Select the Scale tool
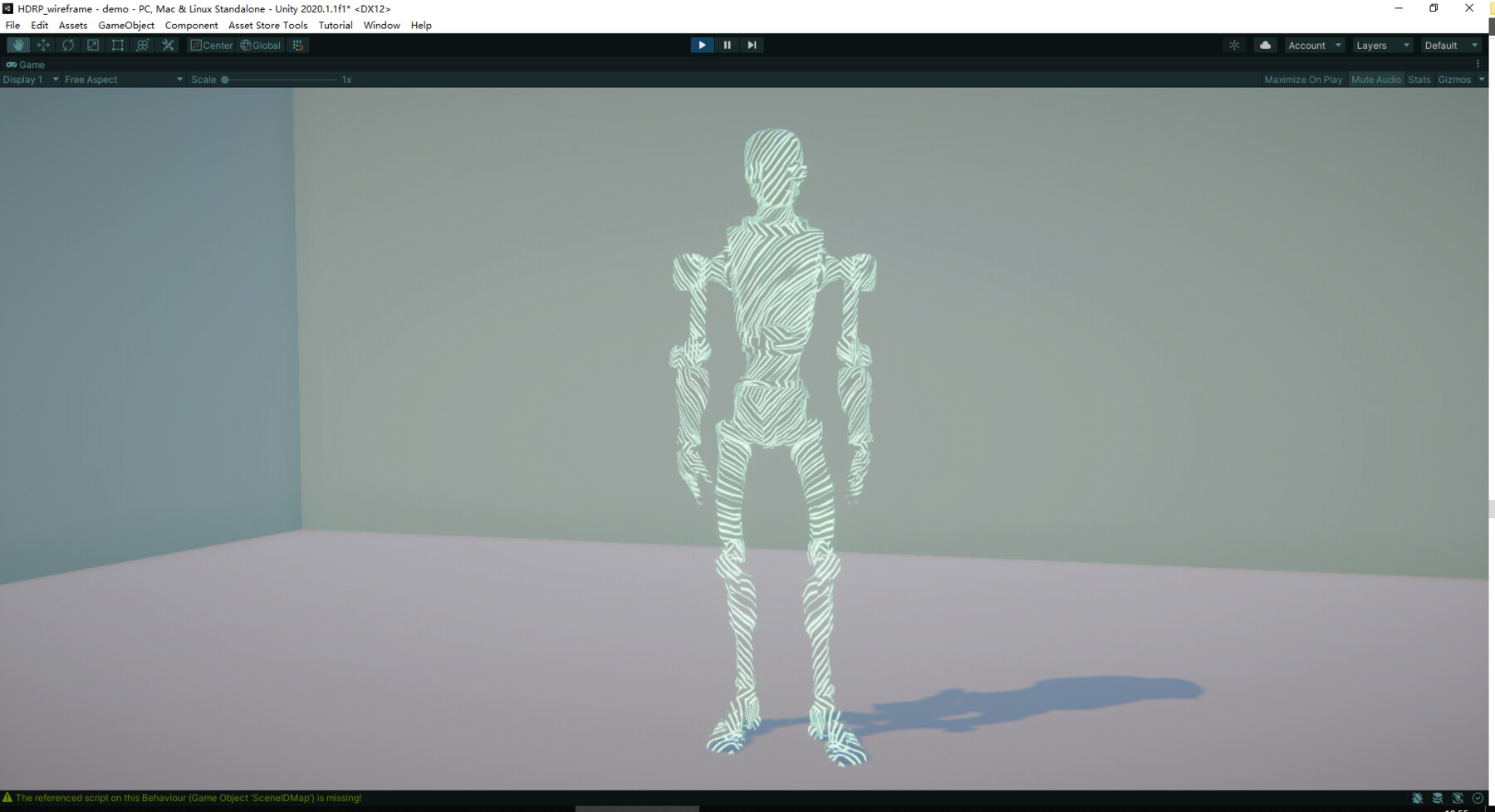Image resolution: width=1495 pixels, height=812 pixels. click(92, 45)
